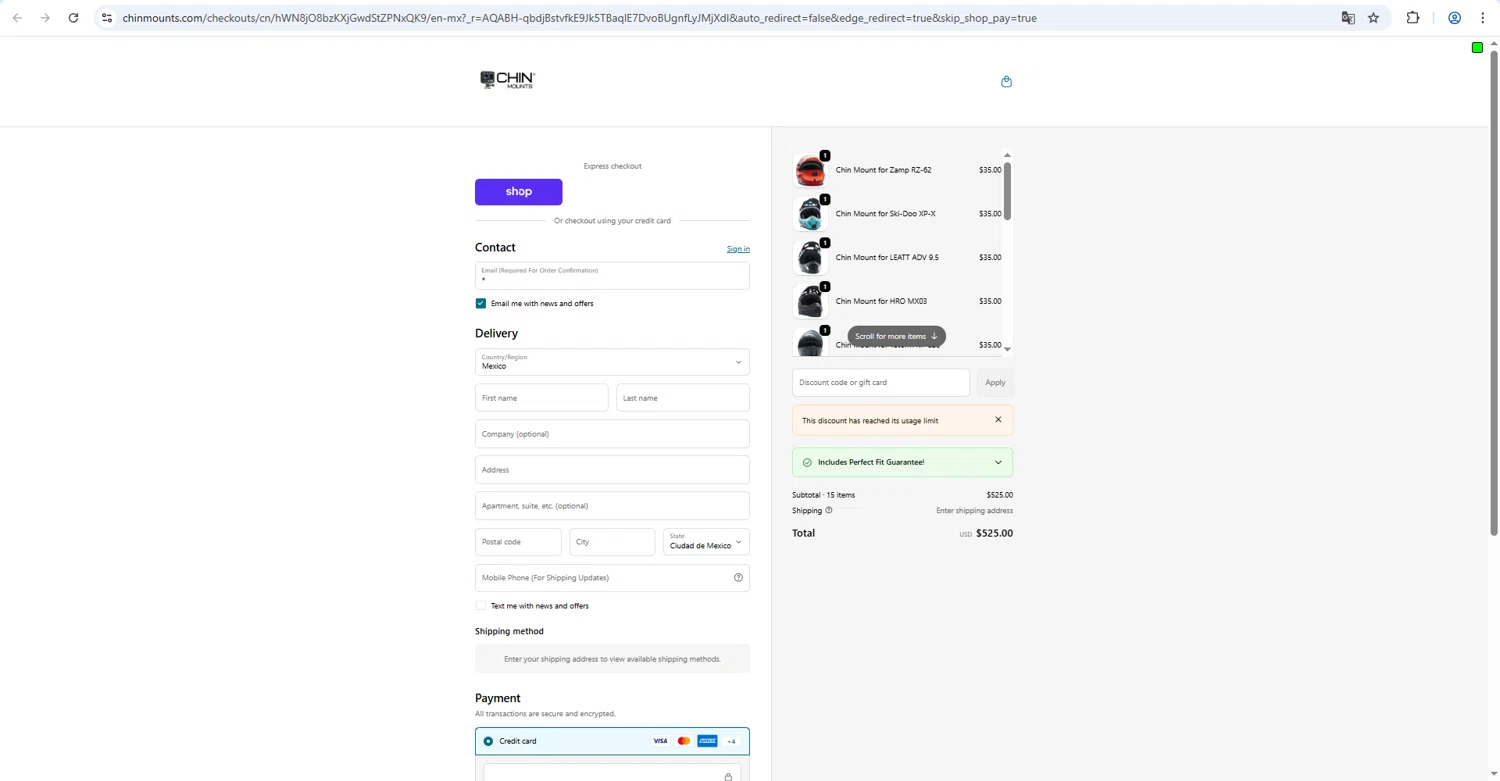Click Chin Mount for HRO MX03 text
This screenshot has height=781, width=1500.
click(x=881, y=302)
